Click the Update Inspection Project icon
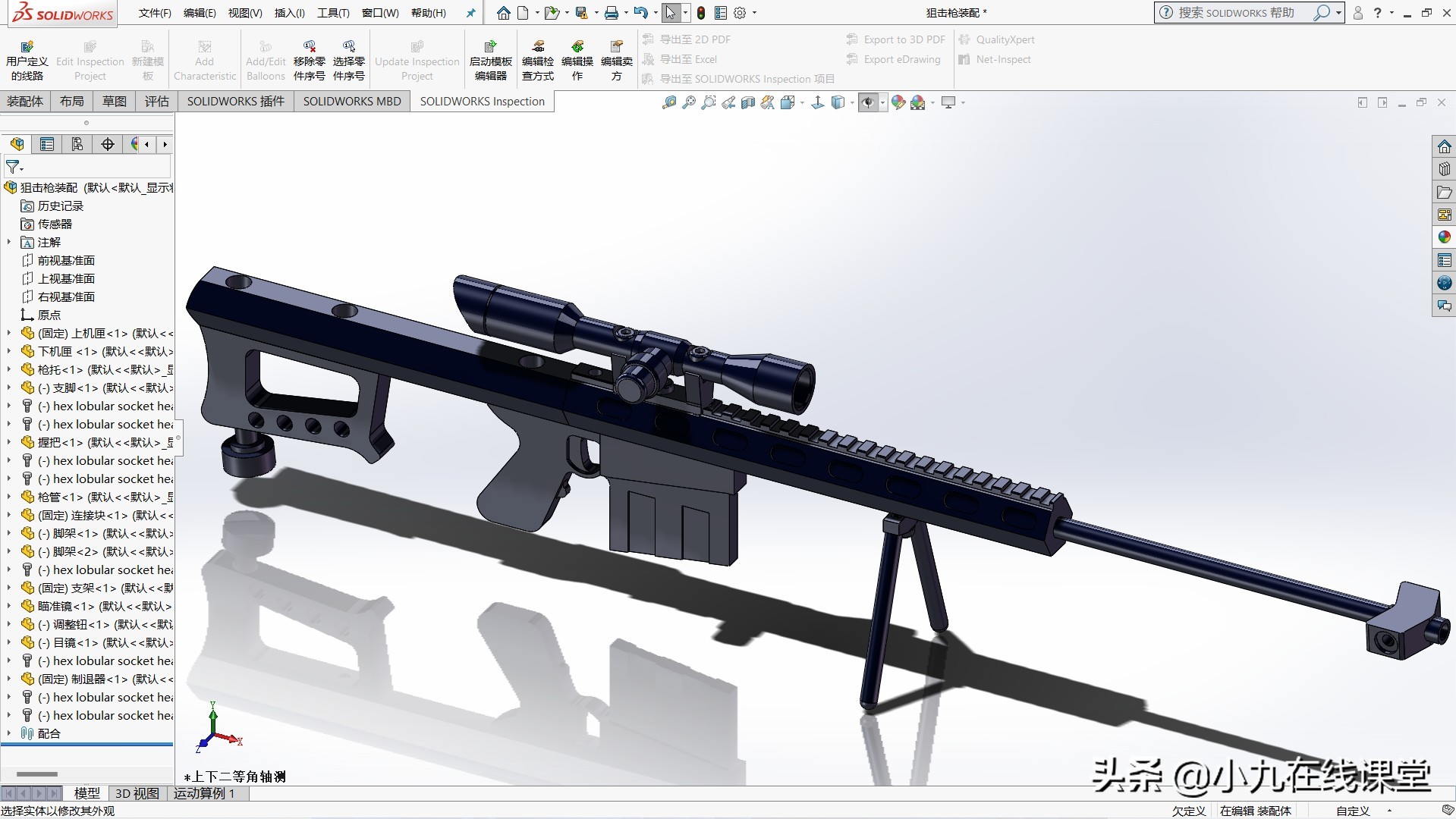The height and width of the screenshot is (819, 1456). coord(417,58)
